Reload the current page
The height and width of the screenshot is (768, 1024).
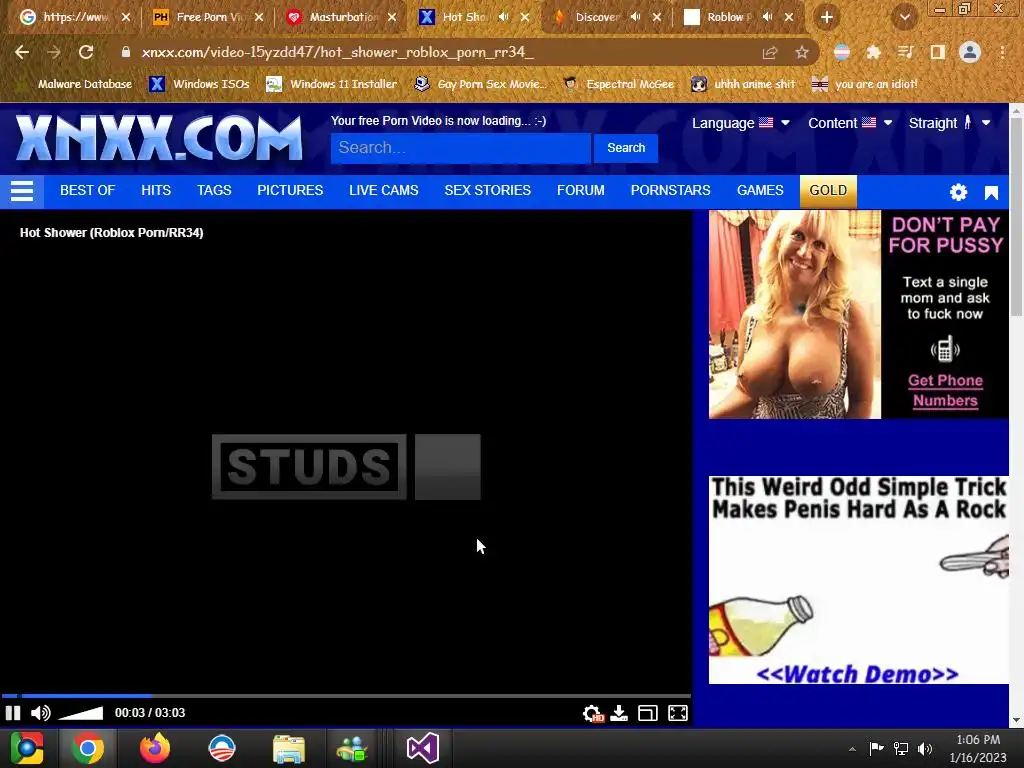(x=86, y=52)
